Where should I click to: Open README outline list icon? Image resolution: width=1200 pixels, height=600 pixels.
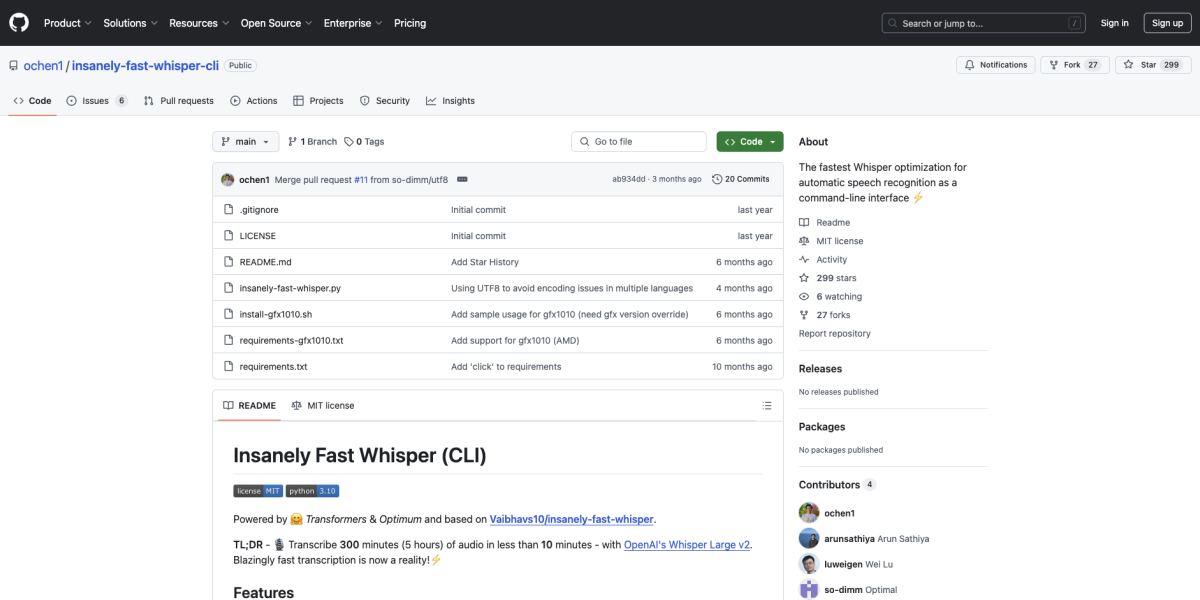coord(767,406)
